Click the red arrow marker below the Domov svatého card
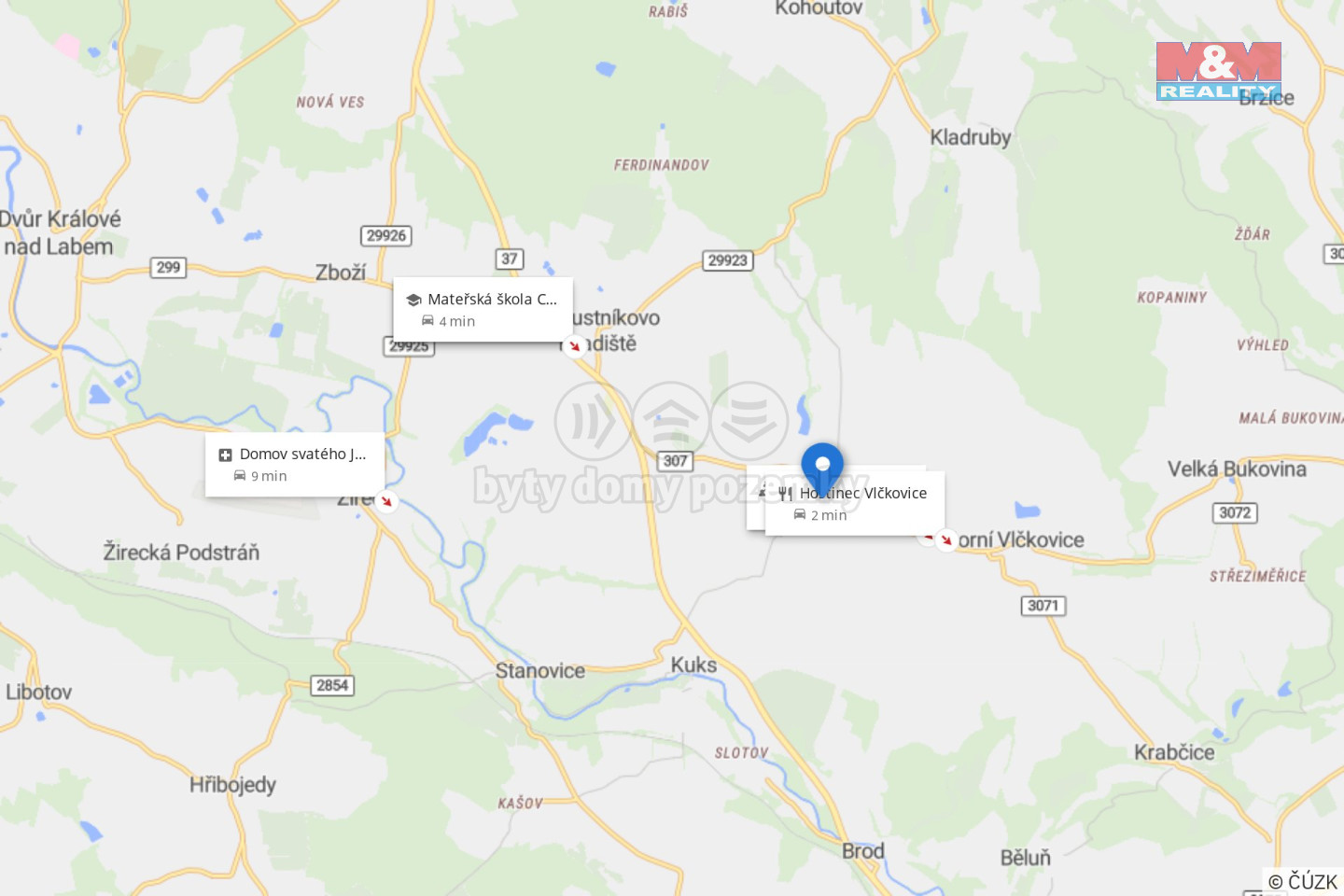Image resolution: width=1344 pixels, height=896 pixels. click(x=386, y=501)
